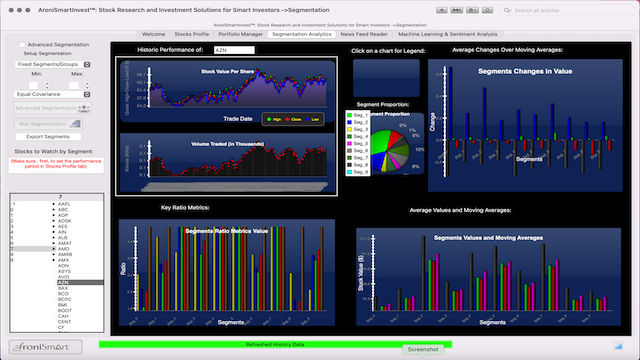Select segment row 7 in the list
This screenshot has height=360, width=640.
(x=33, y=249)
